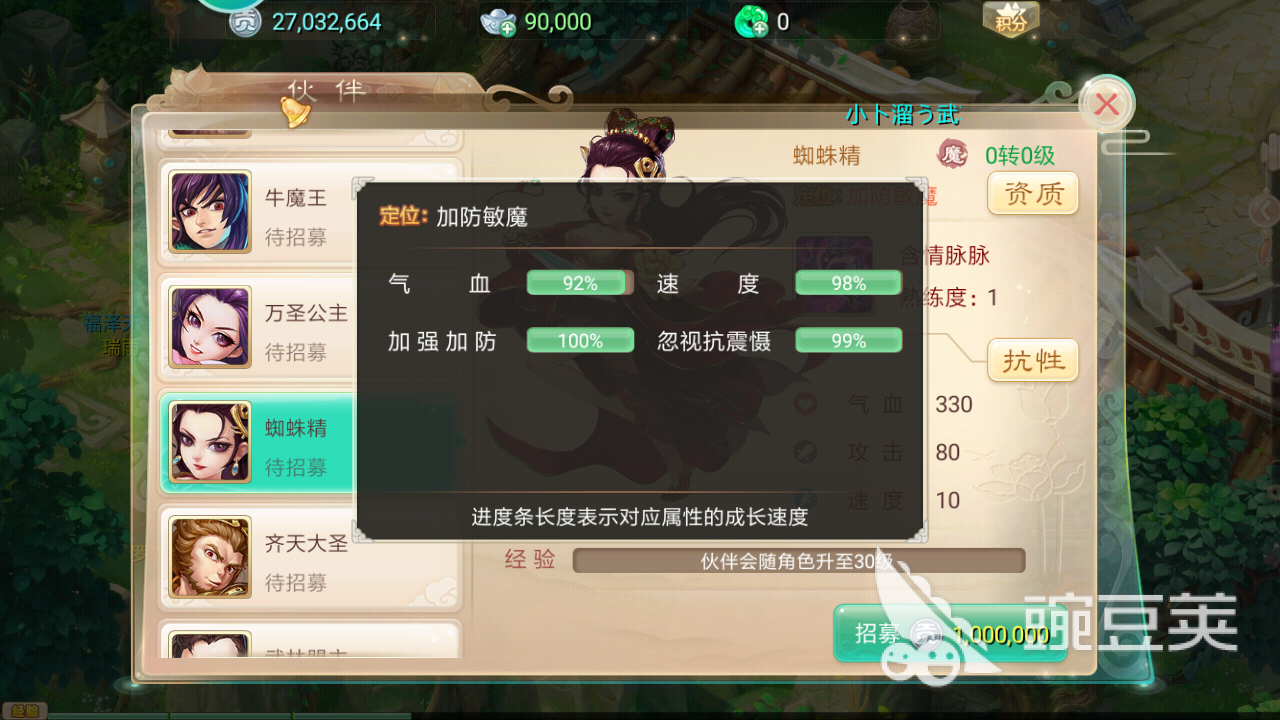The width and height of the screenshot is (1280, 720).
Task: Select the 牛魔王 portrait icon
Action: click(x=210, y=211)
